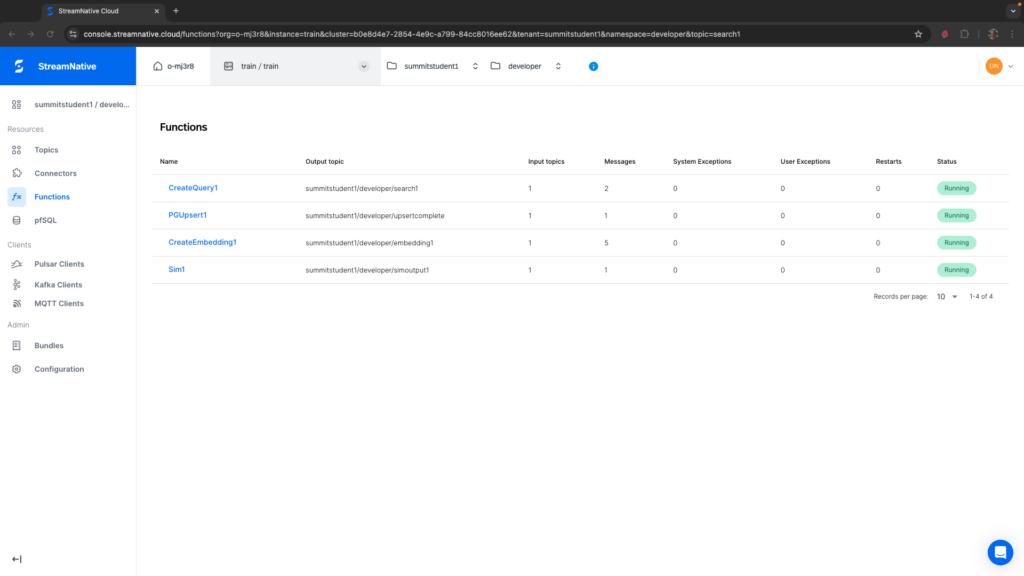Expand the train / train instance dropdown

tap(363, 66)
